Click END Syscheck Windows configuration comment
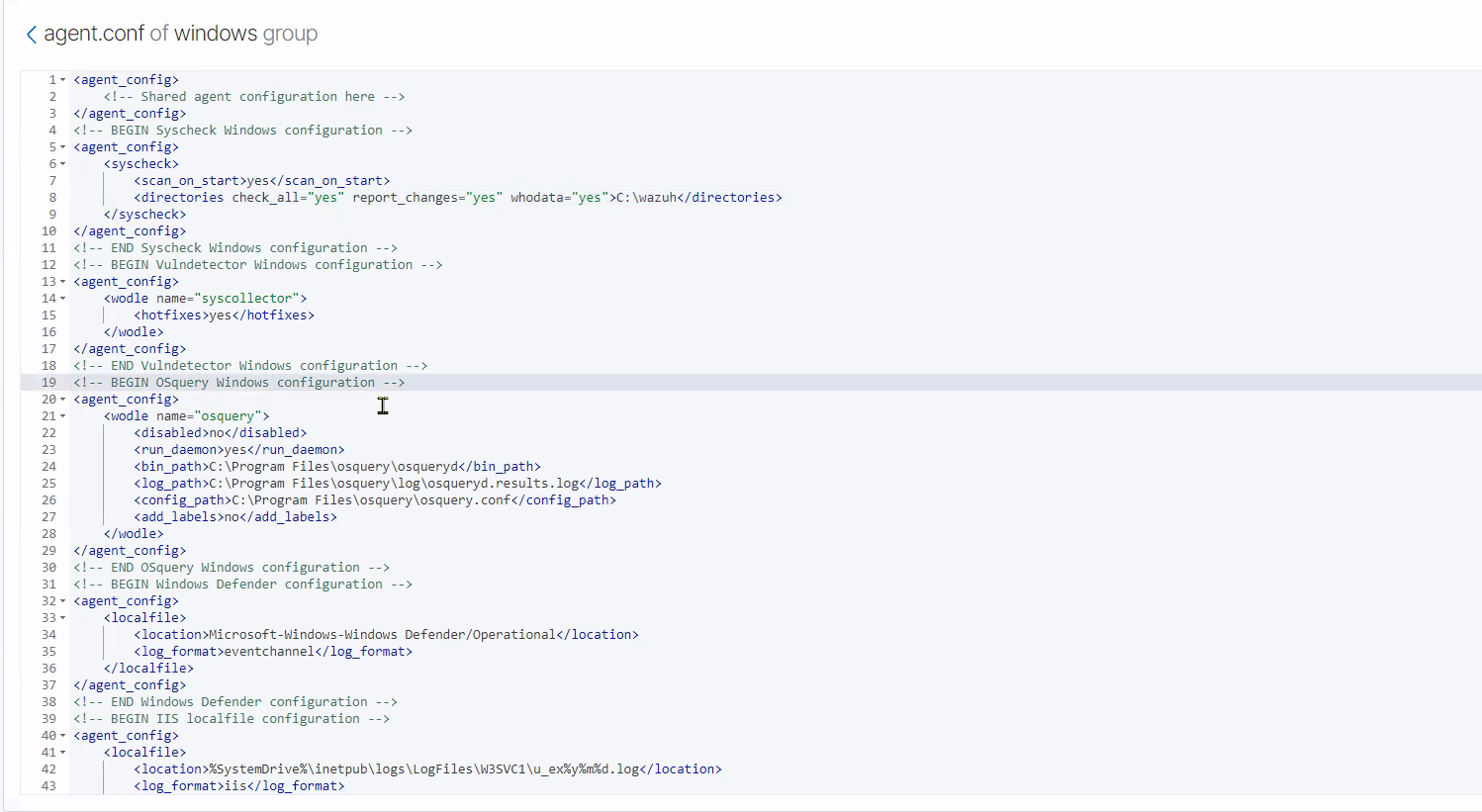Image resolution: width=1482 pixels, height=812 pixels. pos(235,247)
